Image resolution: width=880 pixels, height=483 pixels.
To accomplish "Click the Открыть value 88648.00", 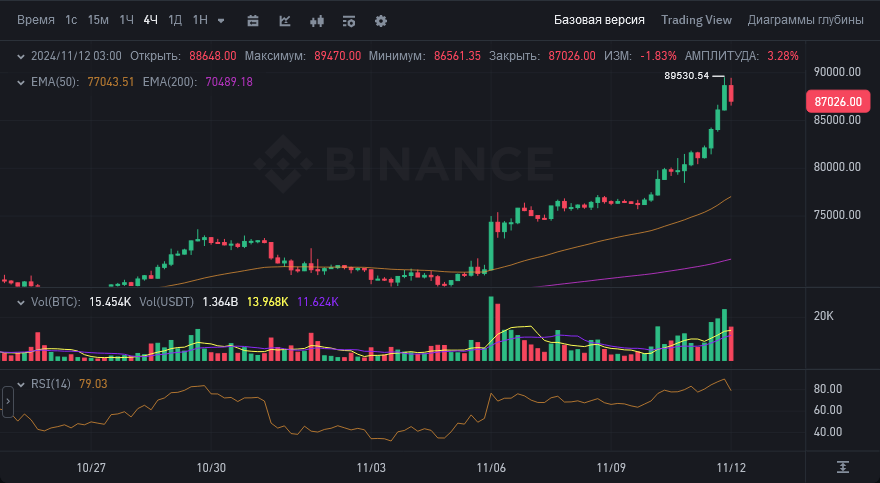I will tap(213, 56).
